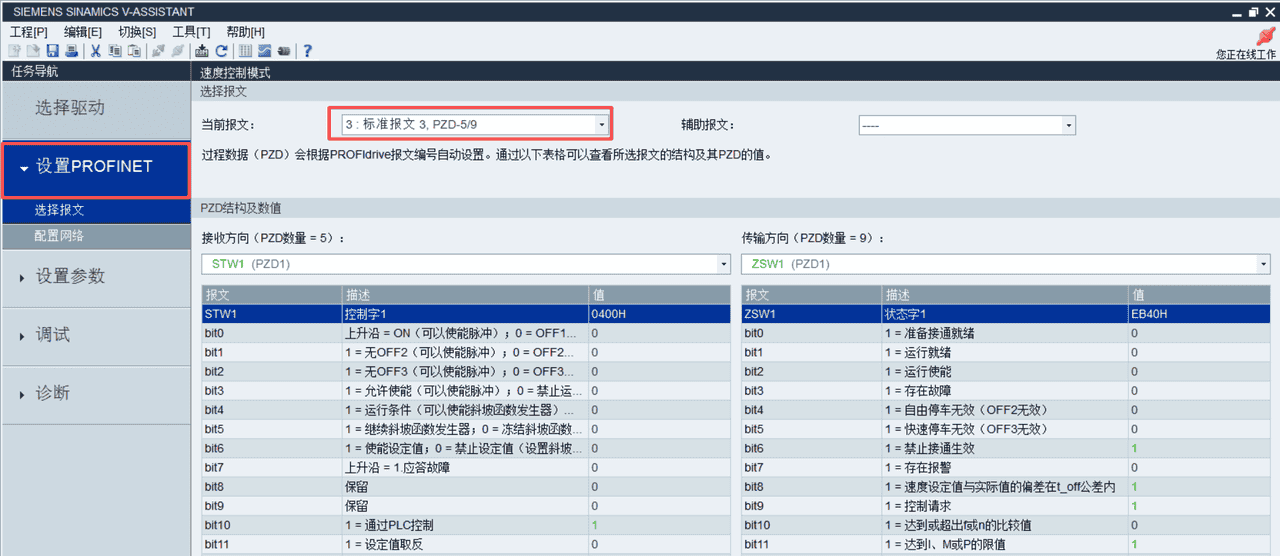Open the parameter list table icon
This screenshot has width=1280, height=556.
(245, 51)
